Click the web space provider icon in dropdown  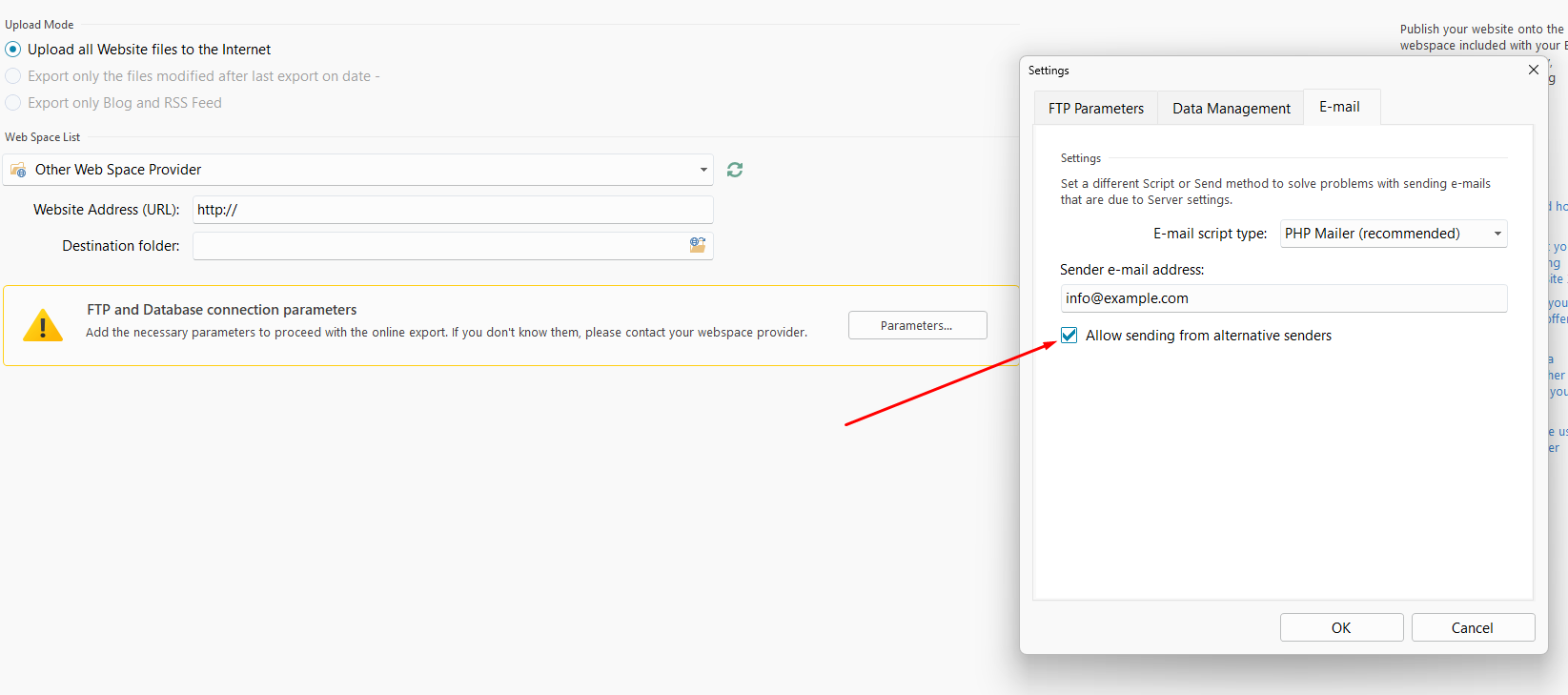click(18, 170)
